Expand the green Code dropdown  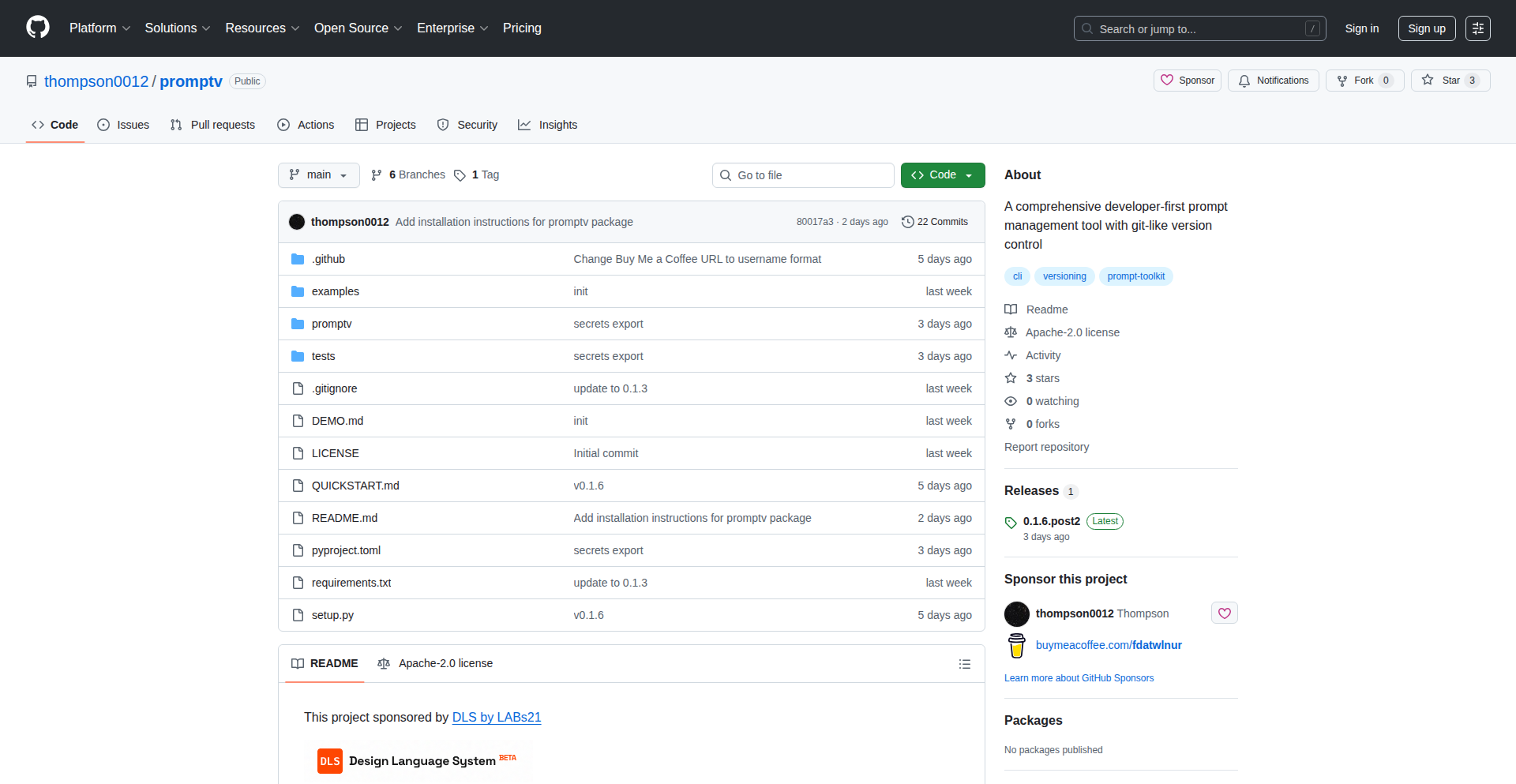(x=942, y=174)
